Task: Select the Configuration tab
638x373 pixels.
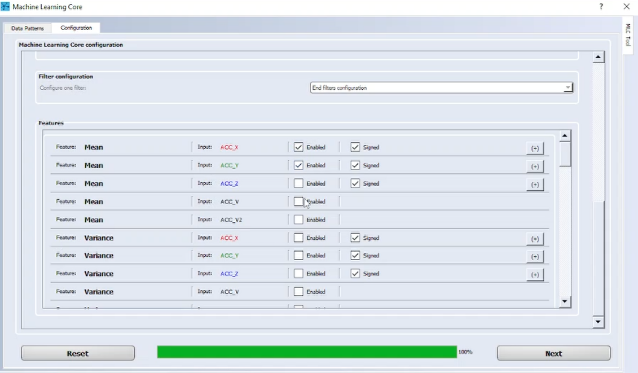Action: (x=76, y=28)
